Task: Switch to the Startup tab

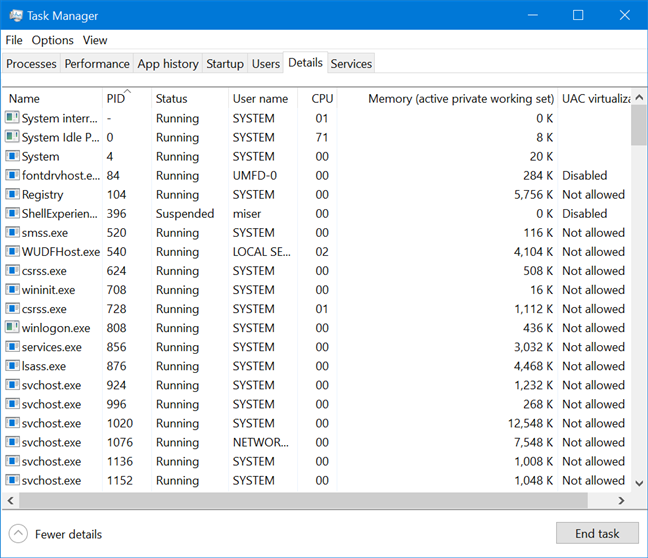Action: [225, 64]
